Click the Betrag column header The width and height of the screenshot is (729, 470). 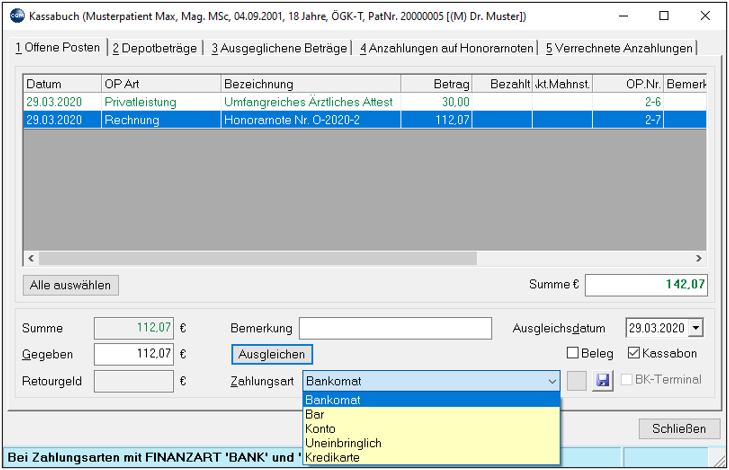[436, 84]
